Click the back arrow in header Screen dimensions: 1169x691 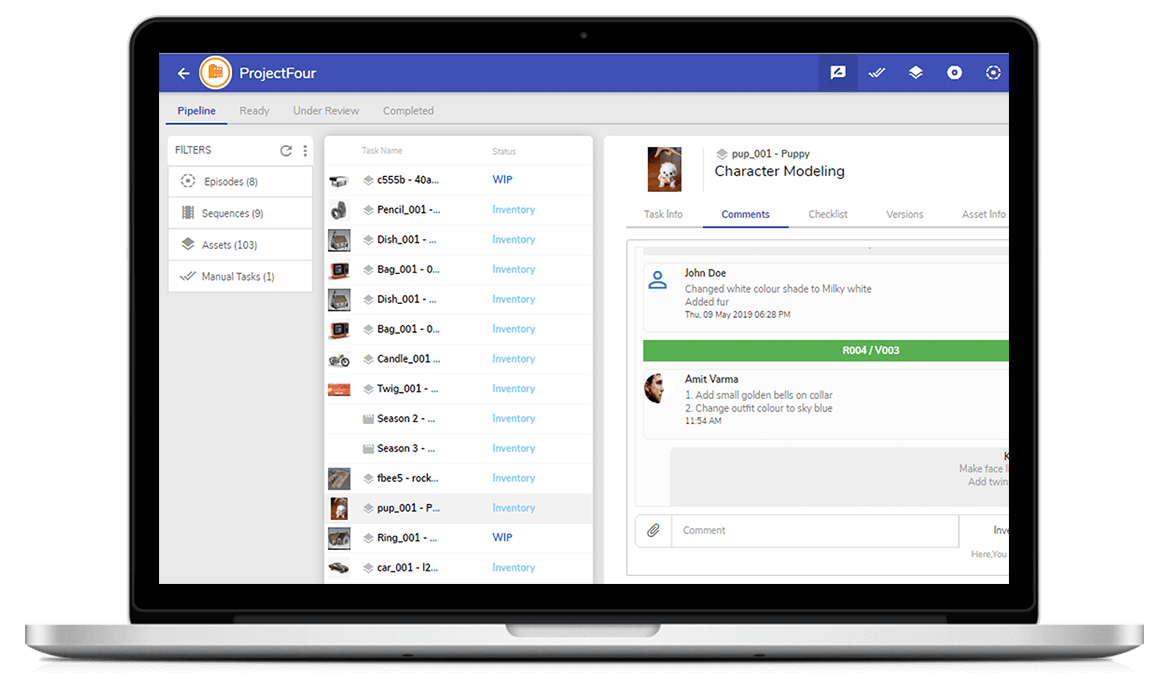[x=183, y=73]
